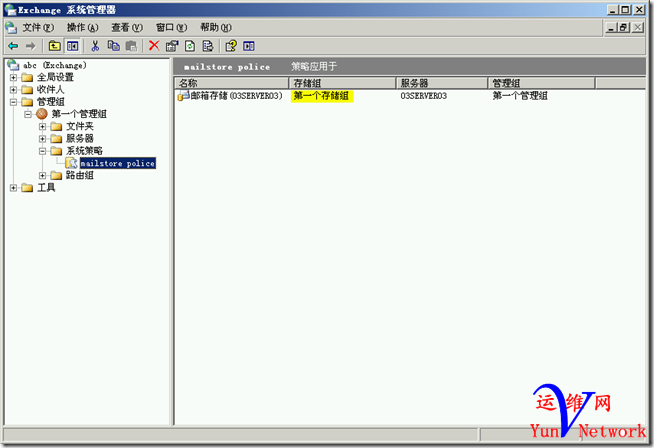Viewport: 654px width, 448px height.
Task: Click the red X Delete icon
Action: click(x=154, y=45)
